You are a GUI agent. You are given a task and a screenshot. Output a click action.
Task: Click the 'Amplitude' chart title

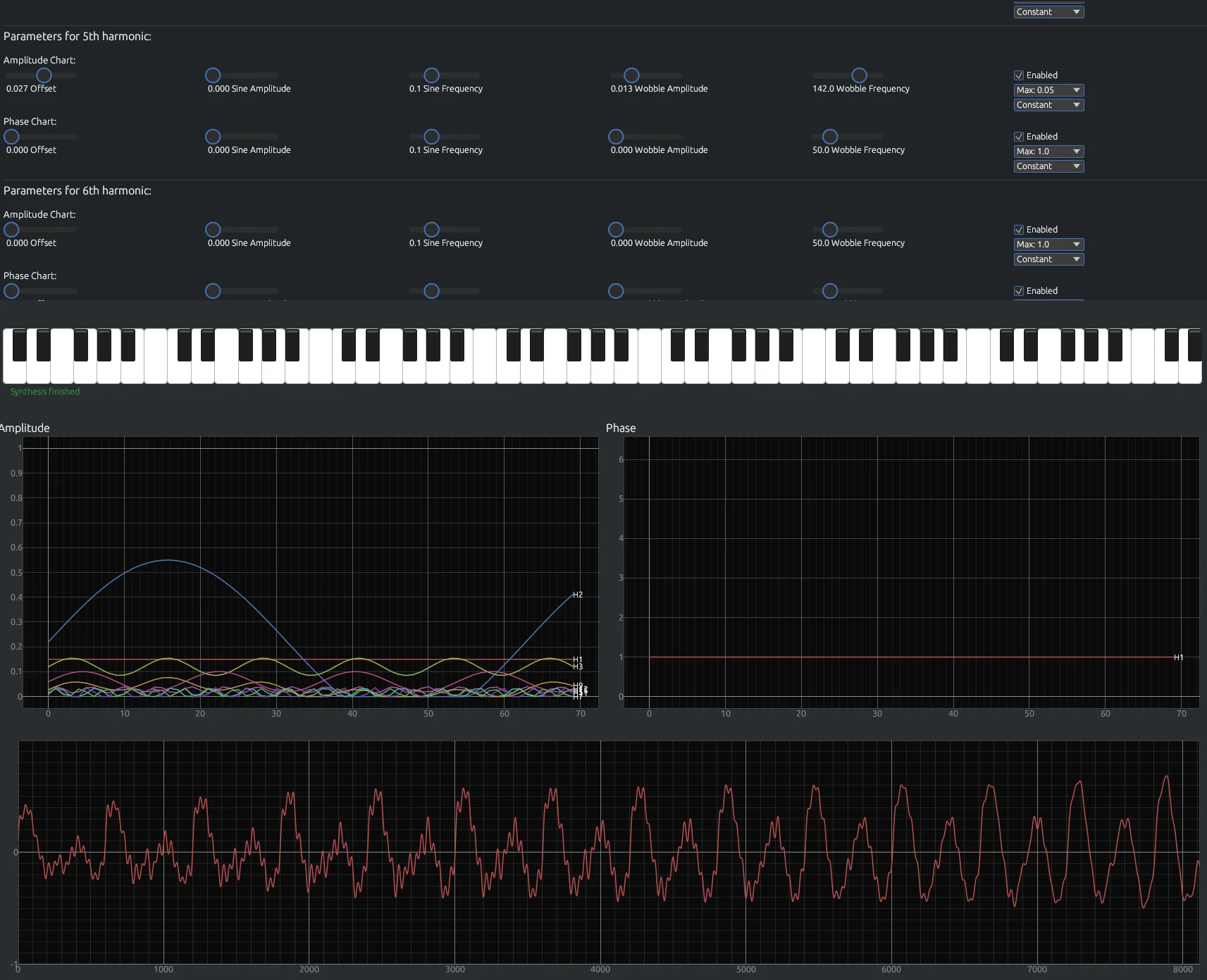(x=25, y=428)
